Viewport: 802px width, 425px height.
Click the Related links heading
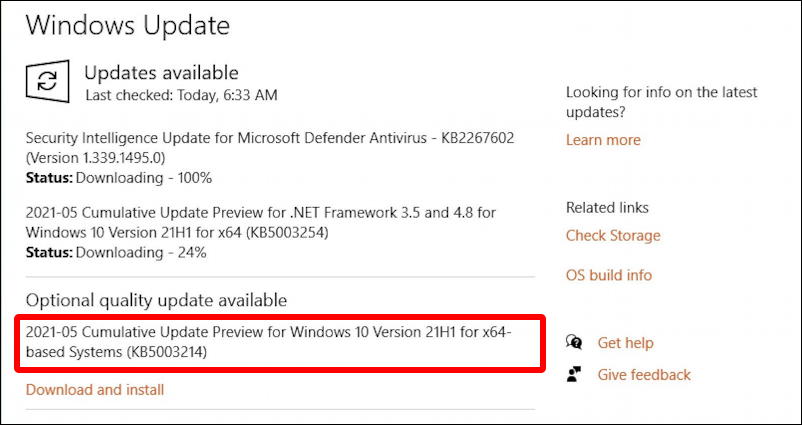click(607, 208)
